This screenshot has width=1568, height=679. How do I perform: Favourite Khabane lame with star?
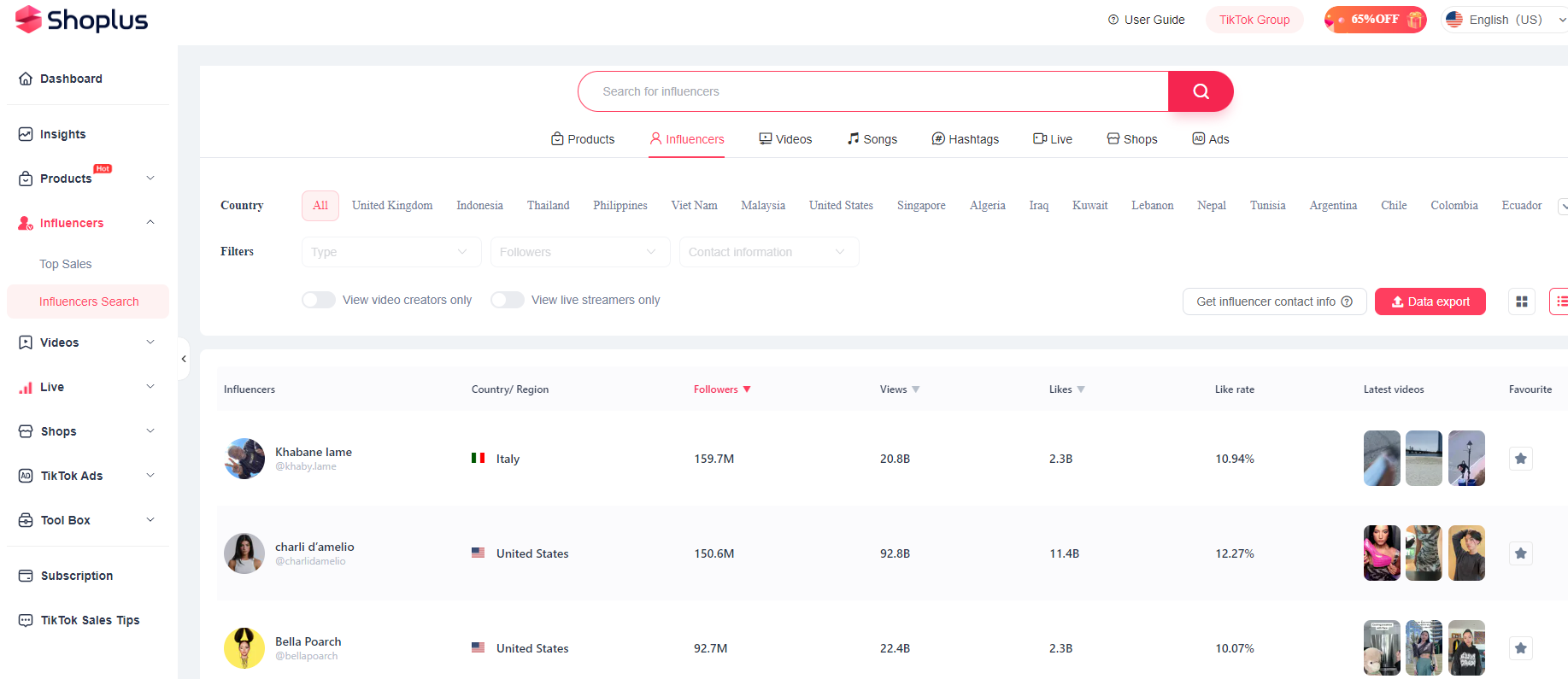(1521, 459)
